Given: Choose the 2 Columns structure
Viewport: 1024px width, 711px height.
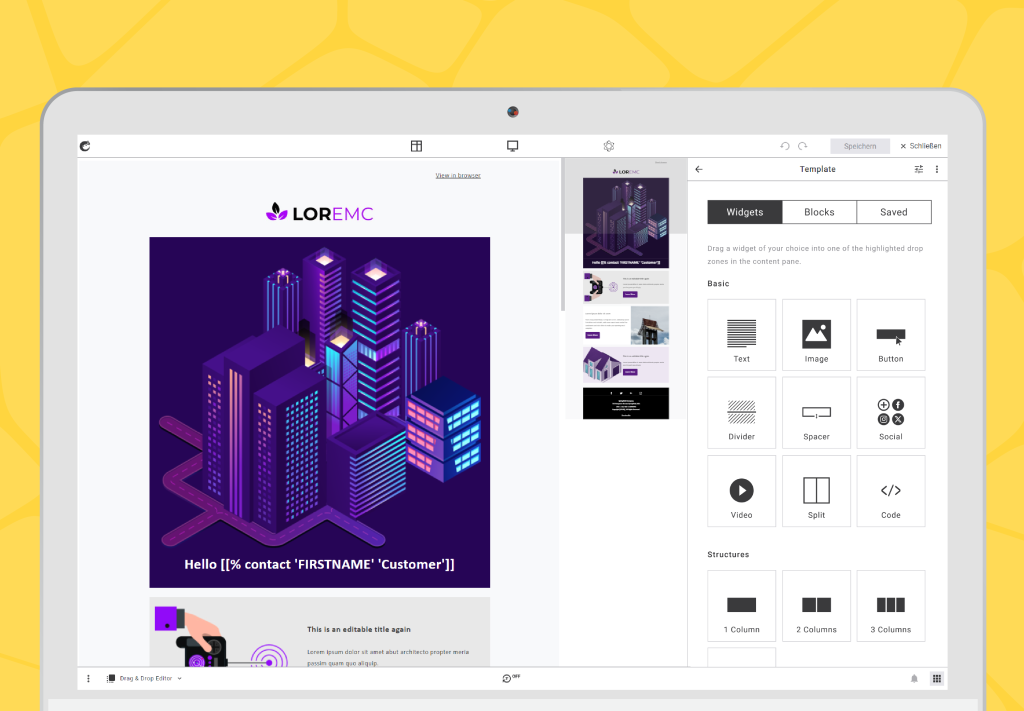Looking at the screenshot, I should coord(816,606).
